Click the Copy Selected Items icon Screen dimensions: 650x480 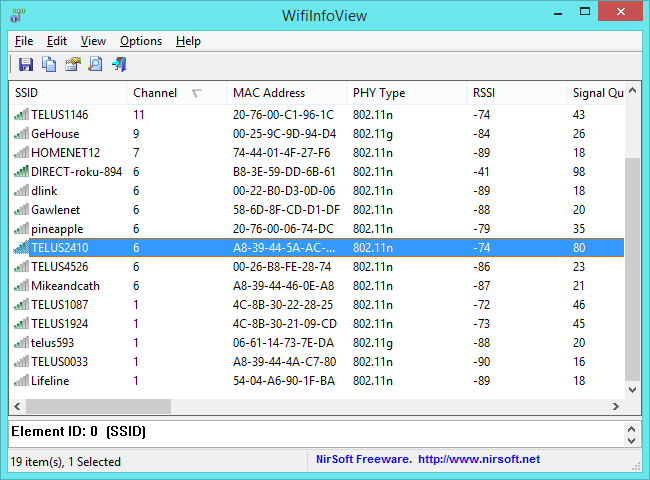tap(49, 65)
